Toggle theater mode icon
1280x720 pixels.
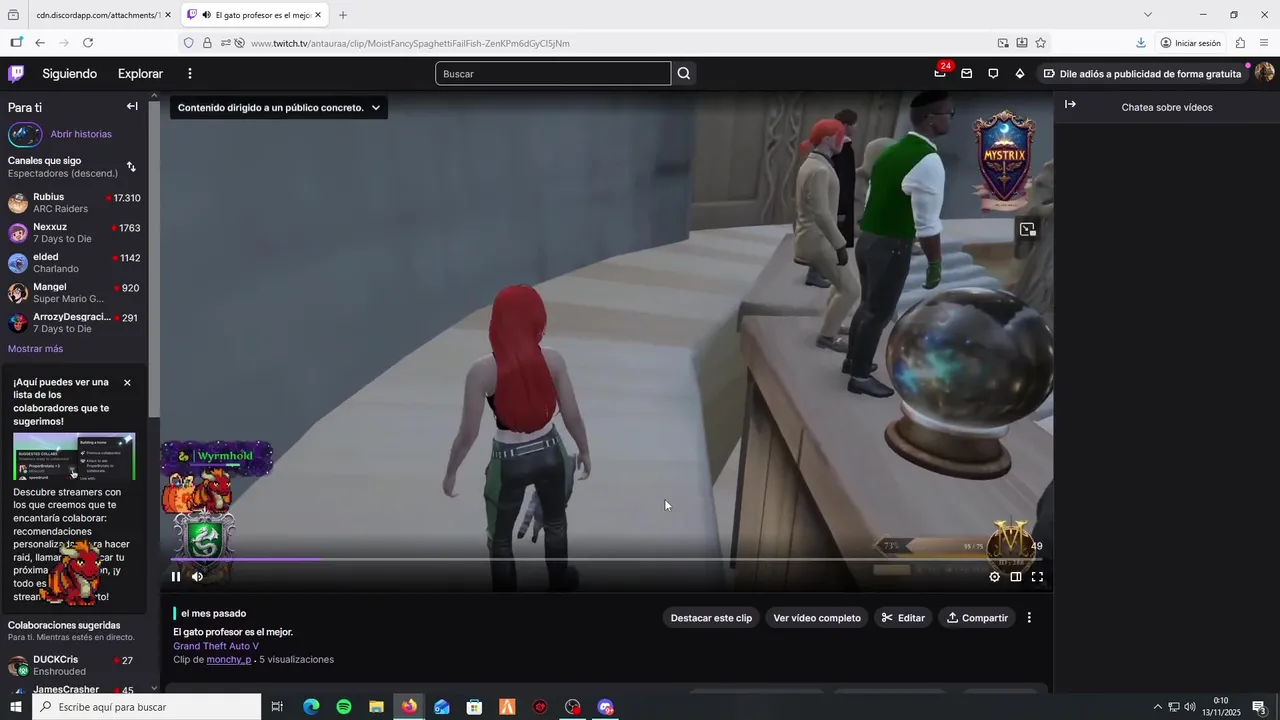(1016, 576)
